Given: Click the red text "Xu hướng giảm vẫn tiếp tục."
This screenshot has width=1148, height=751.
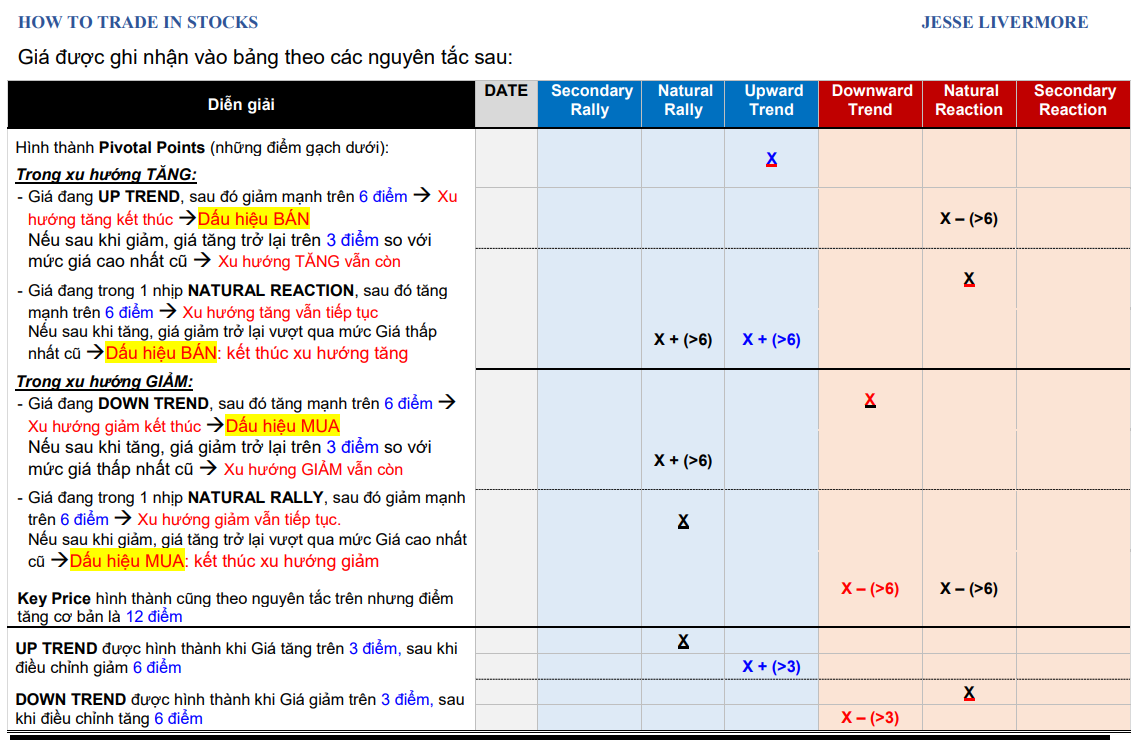Looking at the screenshot, I should (239, 520).
